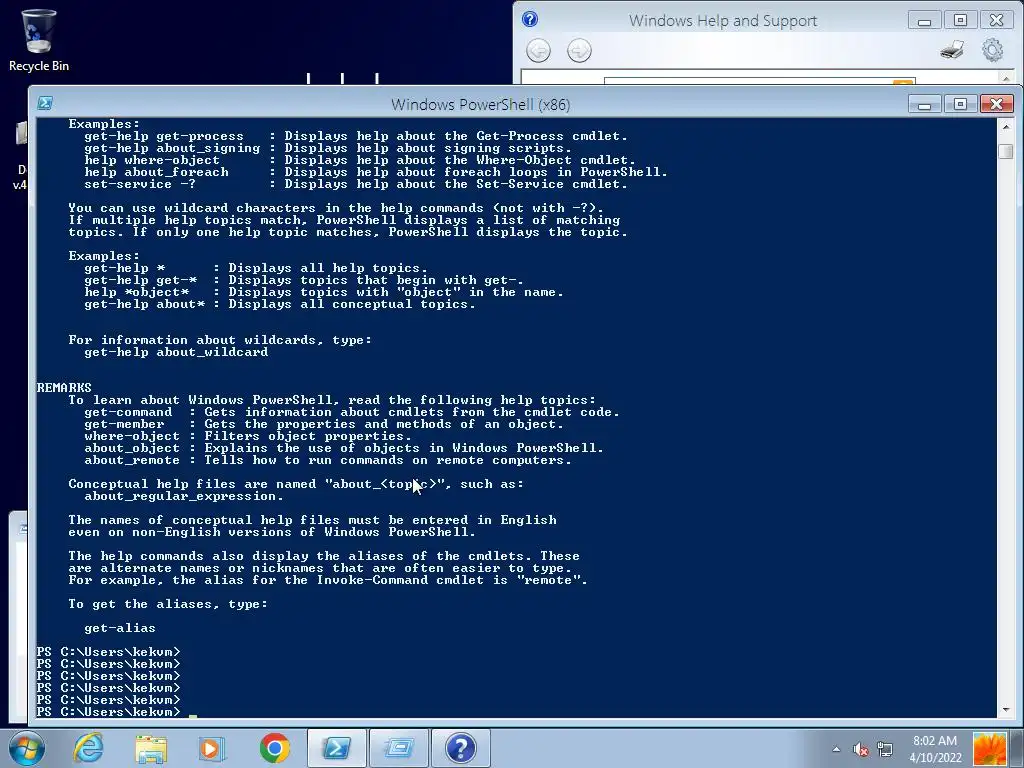Screen dimensions: 1024x768
Task: Open Windows Media Player taskbar icon
Action: (x=212, y=748)
